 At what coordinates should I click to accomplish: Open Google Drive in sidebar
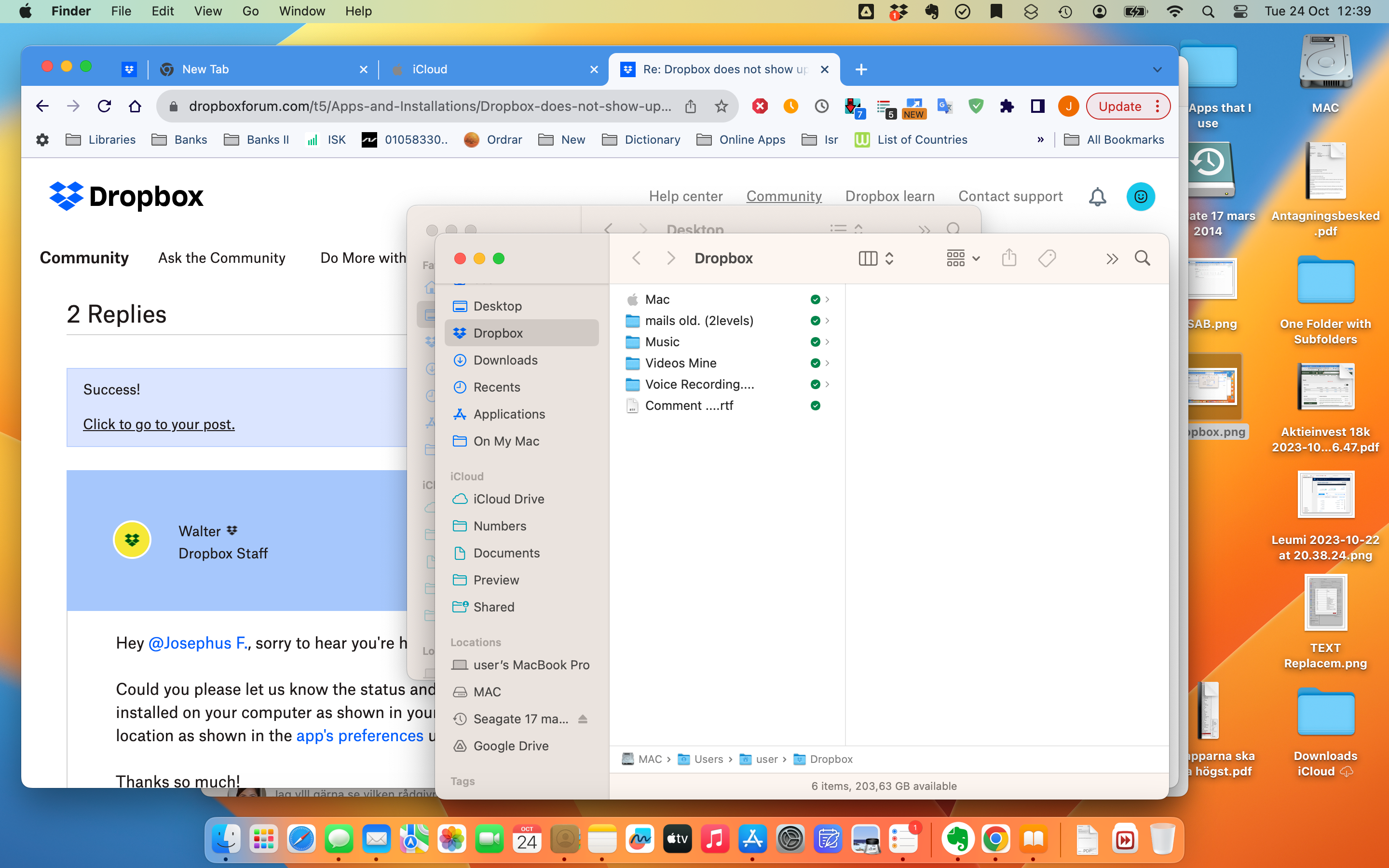[x=521, y=746]
